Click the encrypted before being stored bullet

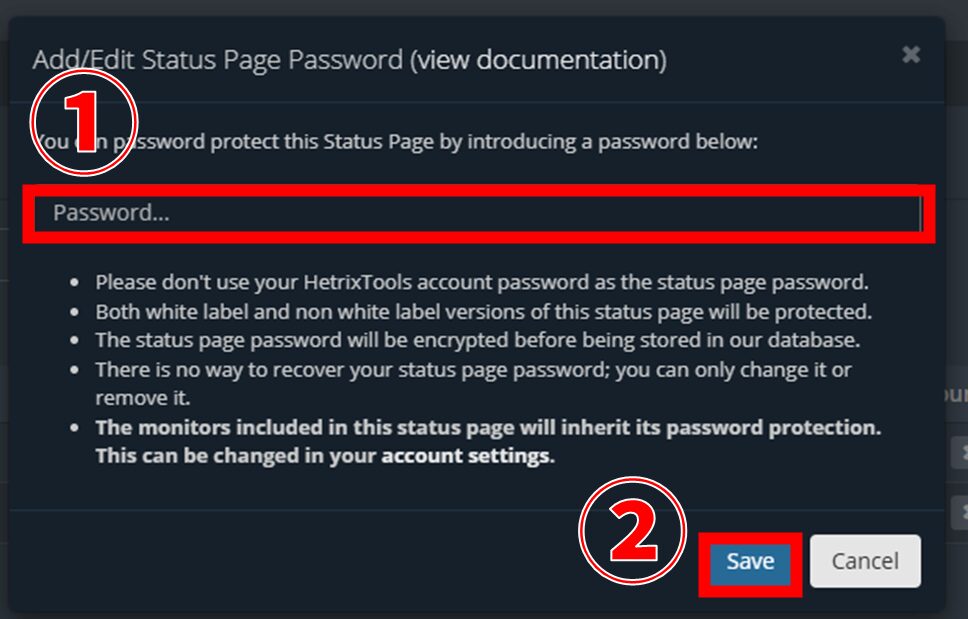[477, 340]
